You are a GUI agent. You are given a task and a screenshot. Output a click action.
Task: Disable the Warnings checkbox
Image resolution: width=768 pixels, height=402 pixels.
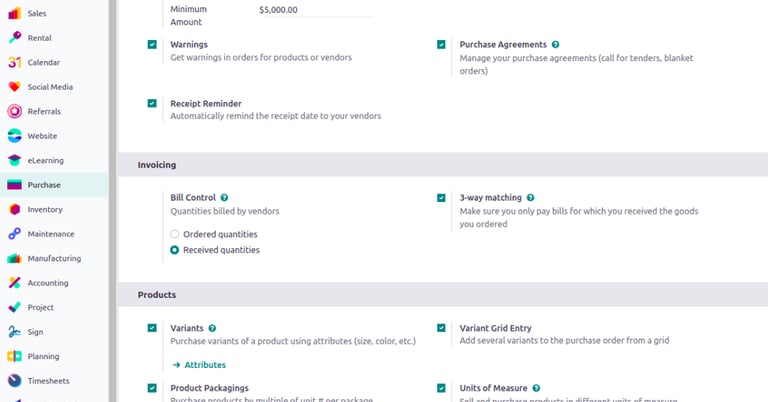point(152,45)
